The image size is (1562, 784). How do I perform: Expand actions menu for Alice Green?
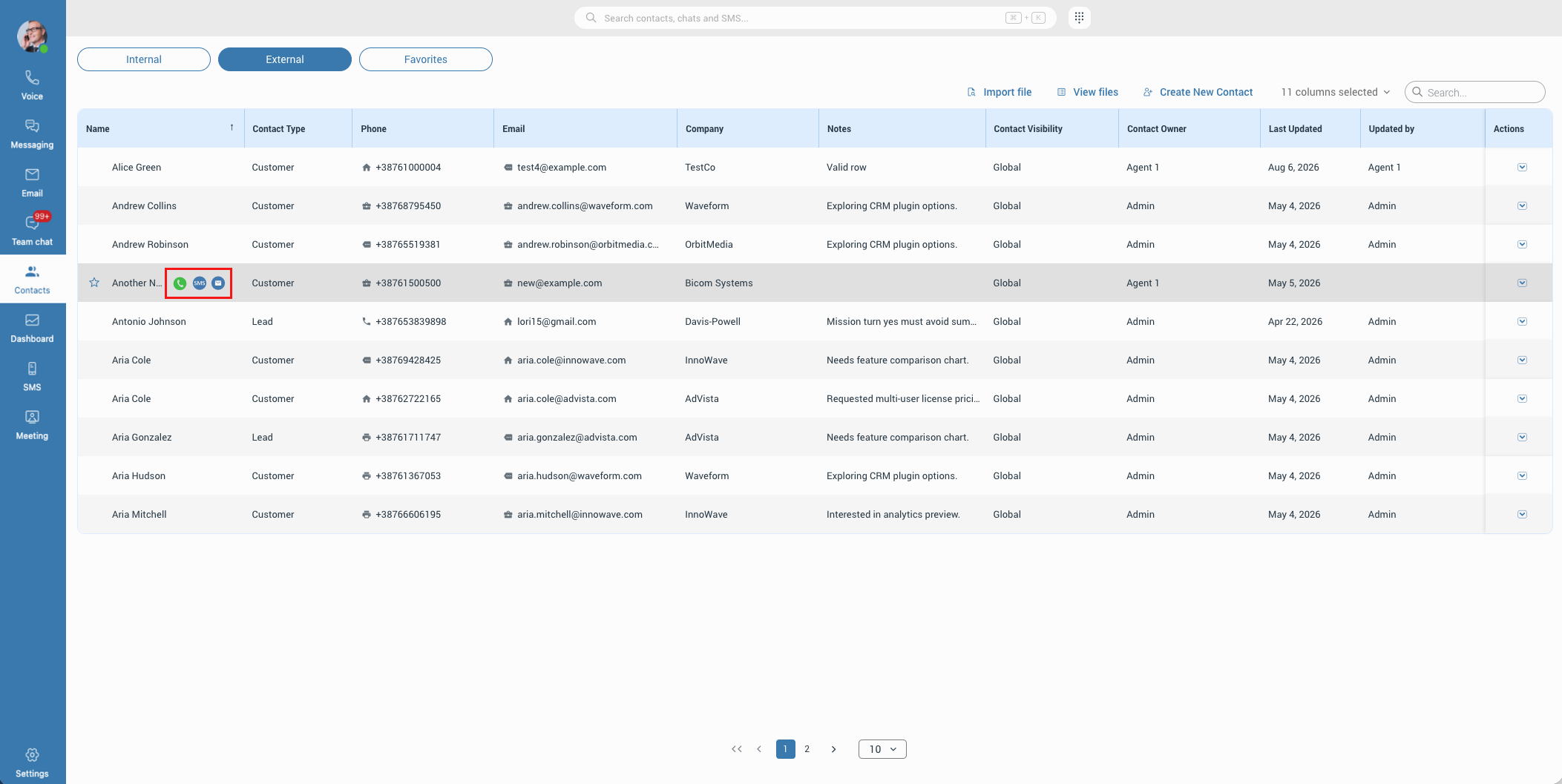(x=1522, y=168)
